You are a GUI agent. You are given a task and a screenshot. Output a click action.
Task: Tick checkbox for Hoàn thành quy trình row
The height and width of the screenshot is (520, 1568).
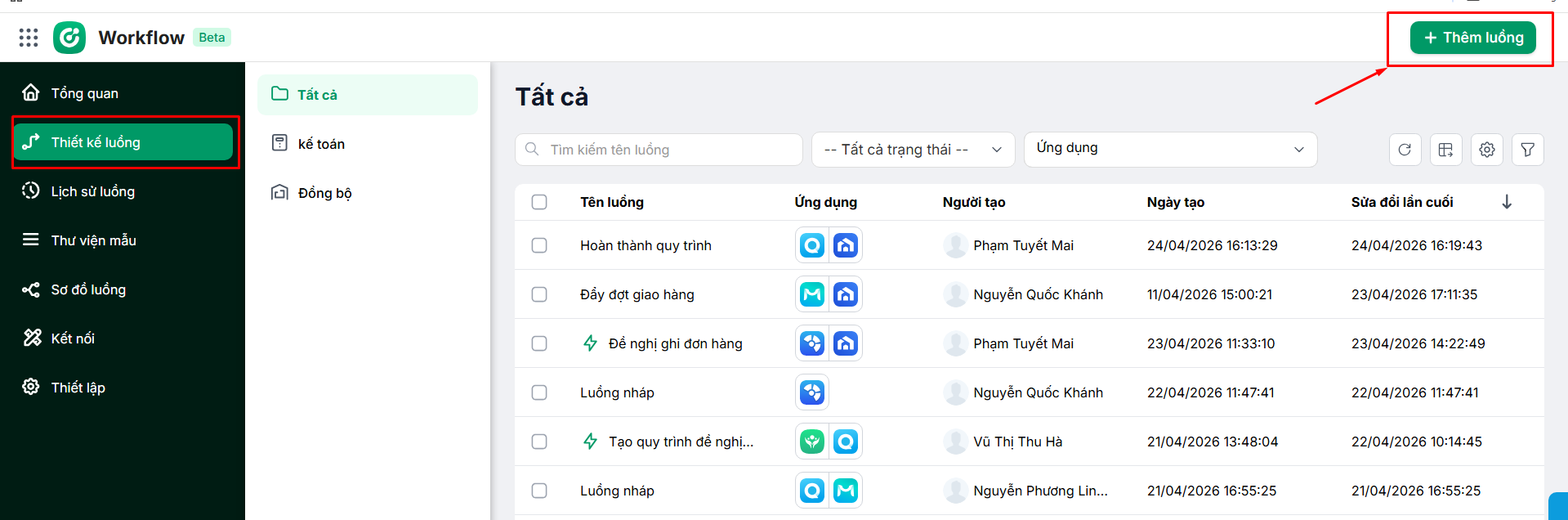(x=539, y=245)
